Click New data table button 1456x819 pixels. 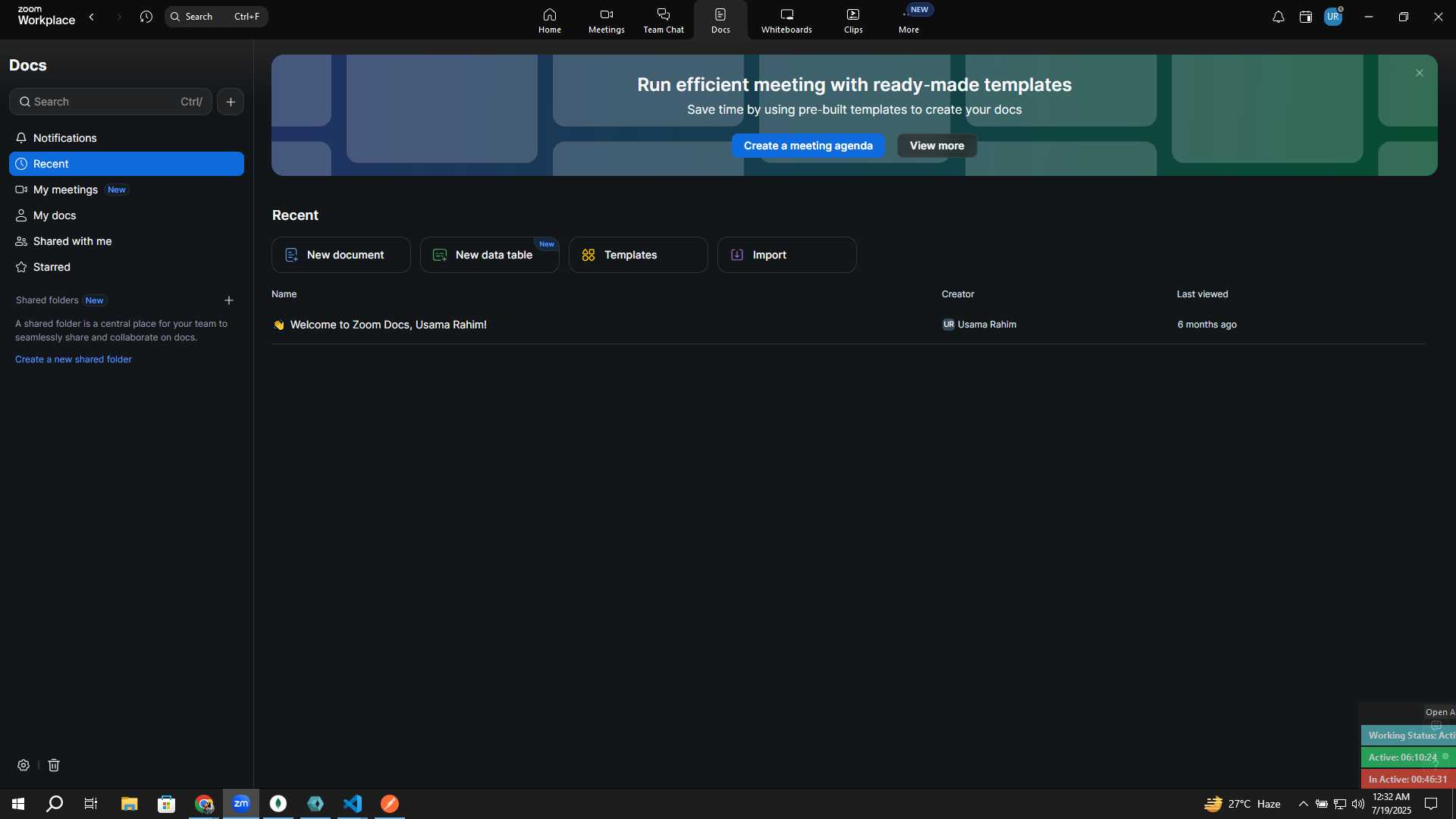490,255
